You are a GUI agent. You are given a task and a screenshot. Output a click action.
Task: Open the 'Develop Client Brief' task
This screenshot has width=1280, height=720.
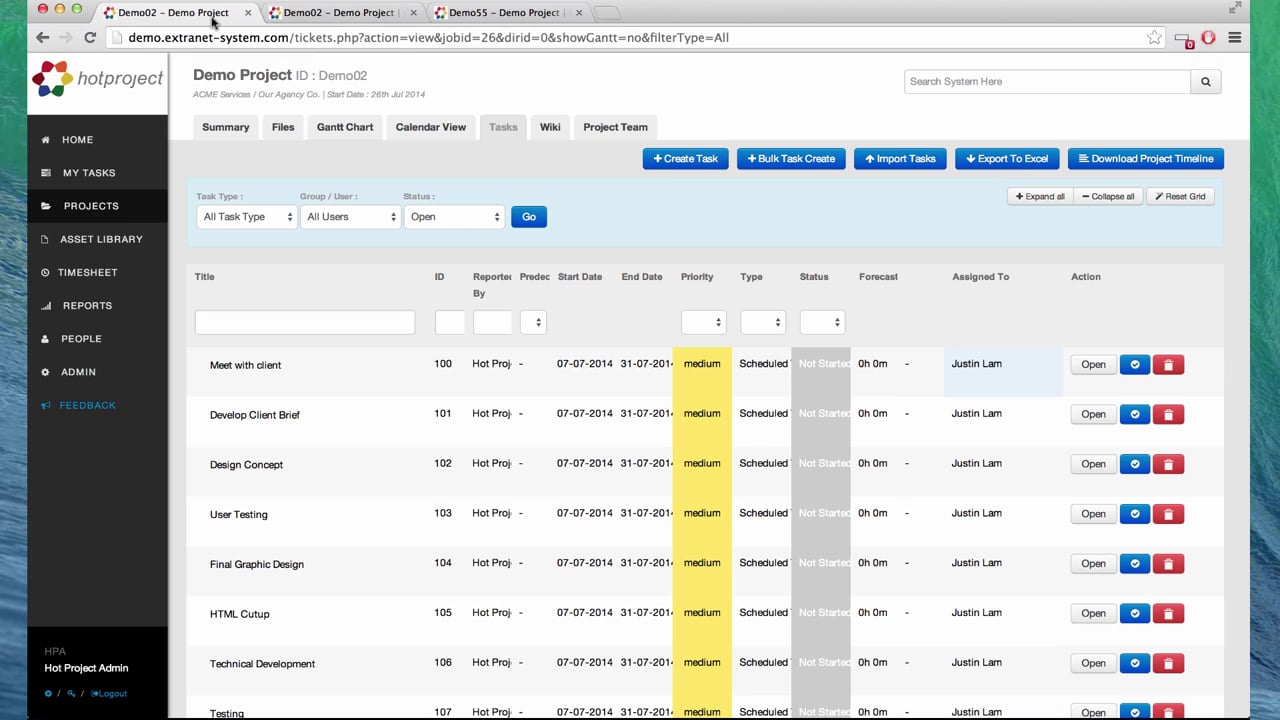coord(1093,414)
